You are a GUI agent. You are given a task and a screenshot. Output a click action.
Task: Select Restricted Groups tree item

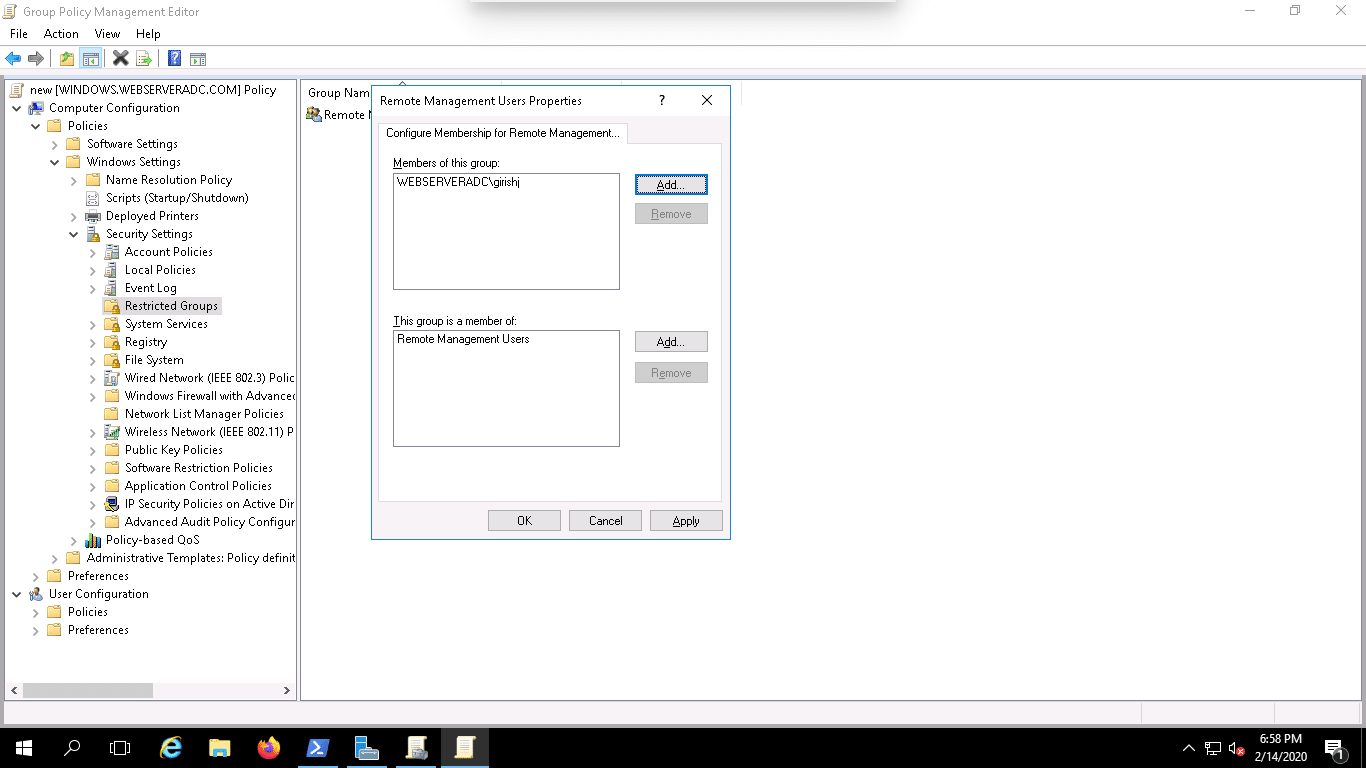[x=171, y=306]
